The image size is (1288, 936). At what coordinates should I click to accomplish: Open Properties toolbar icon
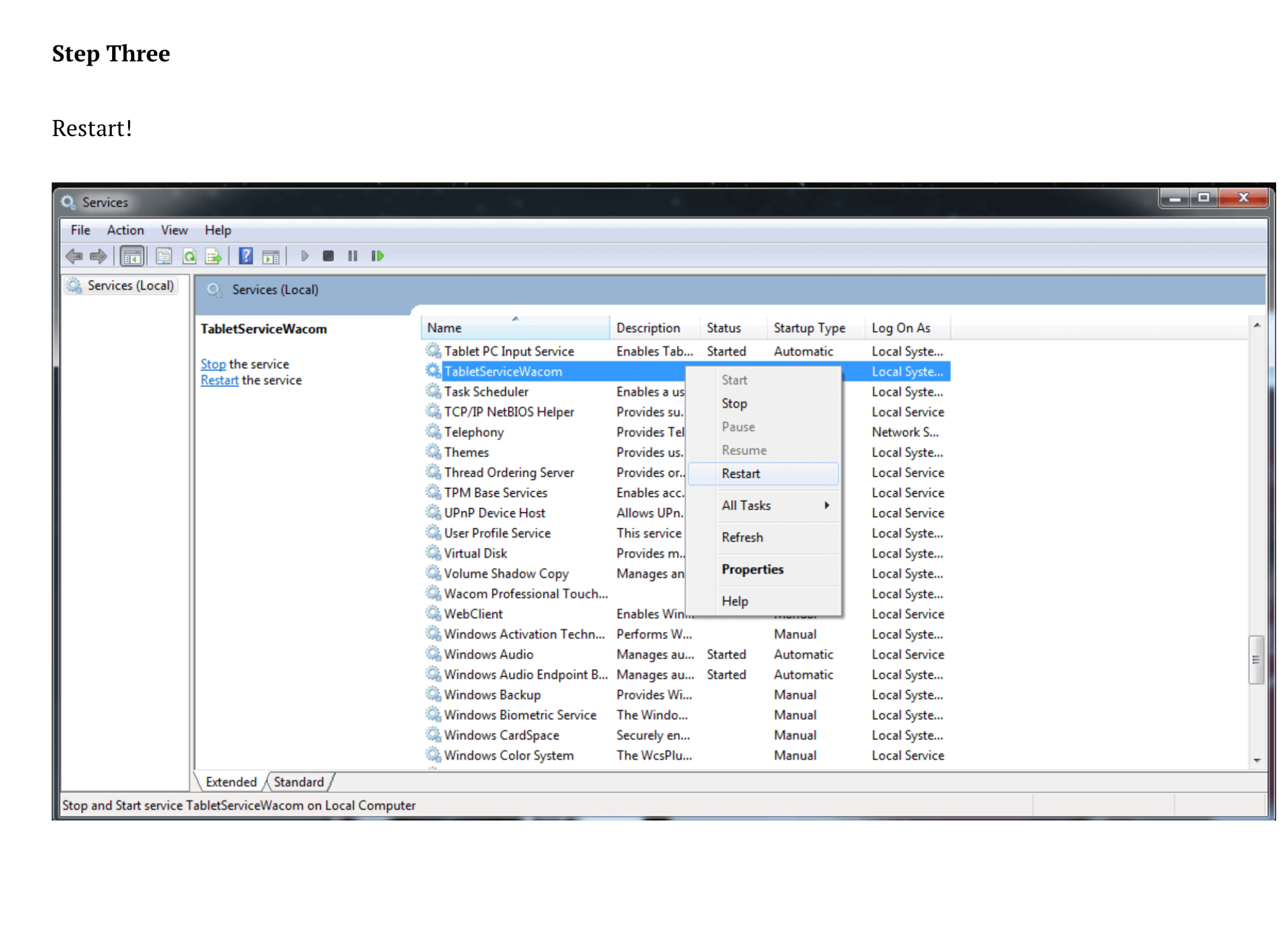click(164, 256)
